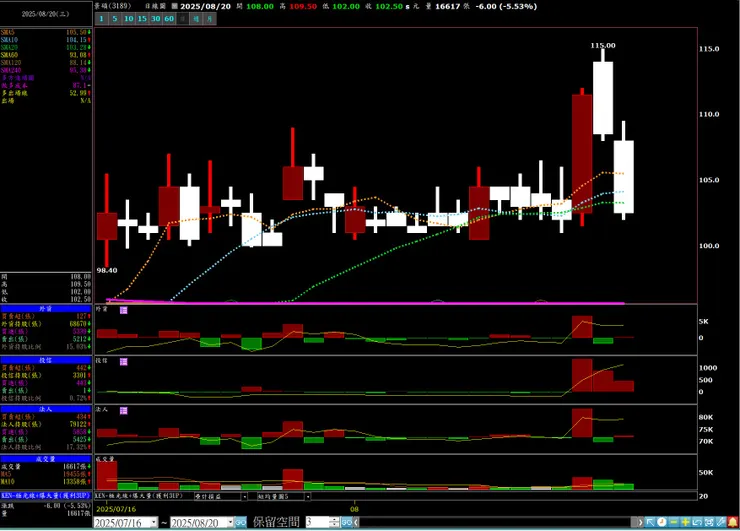Decrease 保留空間 value with spinner down arrow

334,525
